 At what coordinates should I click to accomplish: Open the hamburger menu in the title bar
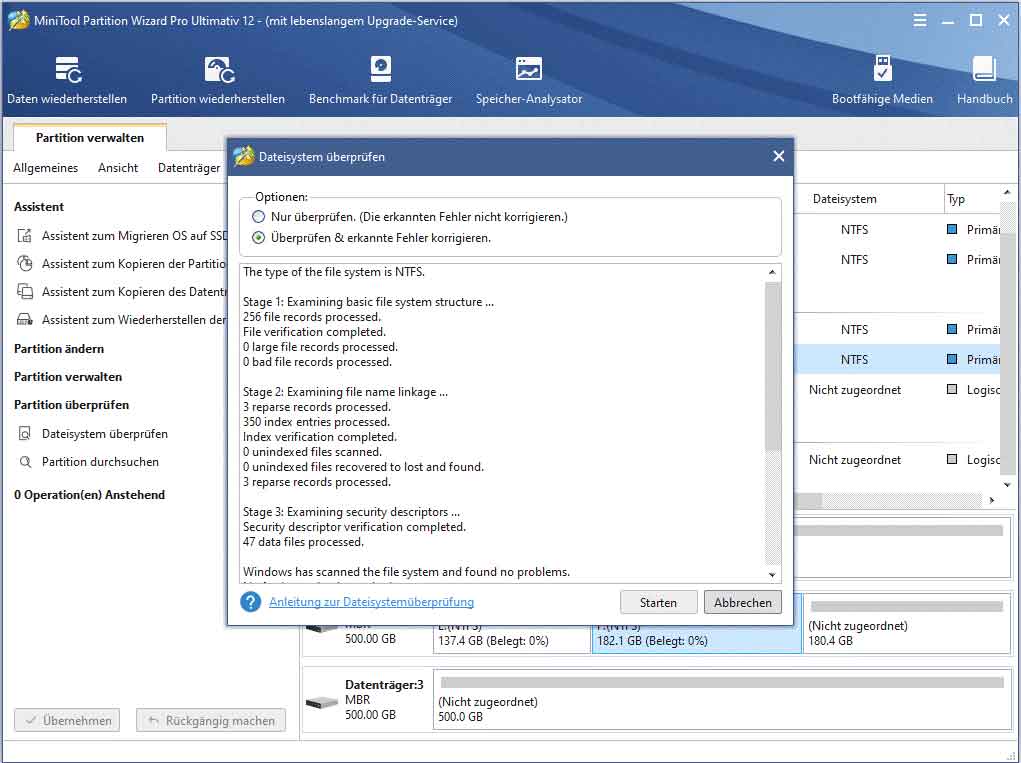click(919, 19)
